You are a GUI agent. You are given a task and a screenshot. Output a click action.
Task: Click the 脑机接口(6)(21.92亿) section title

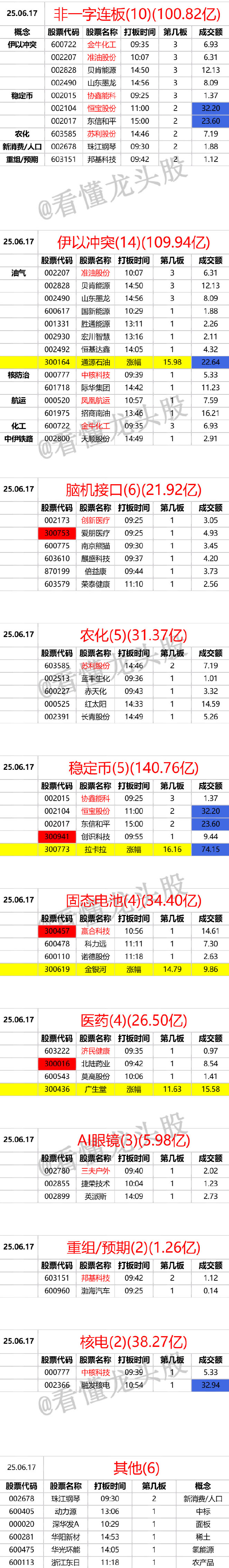134,489
